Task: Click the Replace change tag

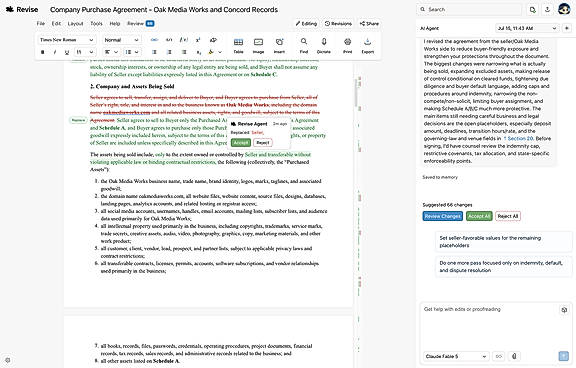Action: [x=78, y=120]
